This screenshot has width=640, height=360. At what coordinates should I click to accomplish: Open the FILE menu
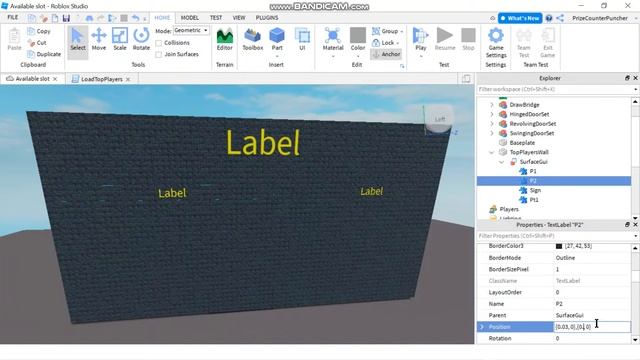tap(13, 18)
